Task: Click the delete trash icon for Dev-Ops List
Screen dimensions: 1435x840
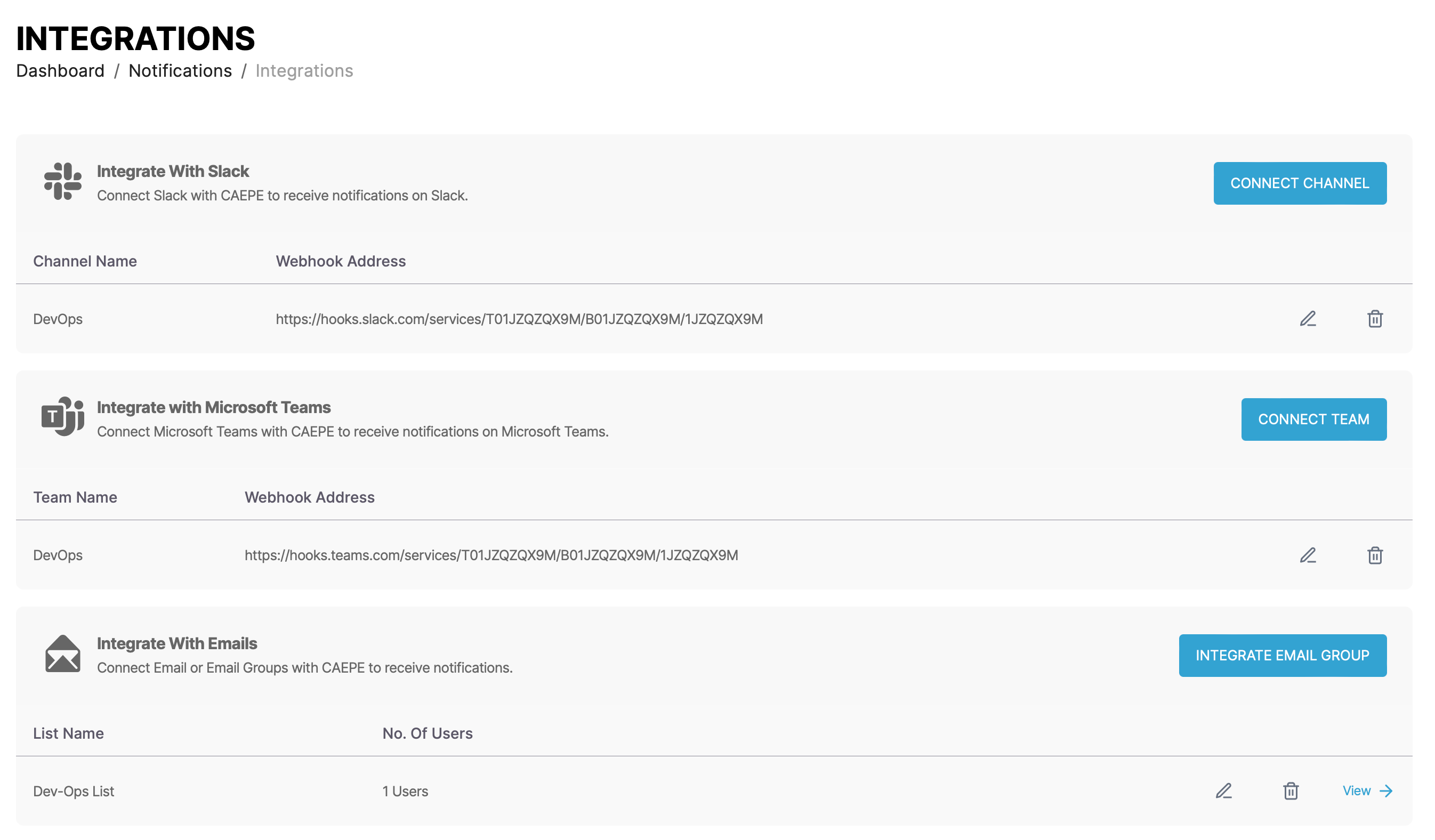Action: [x=1290, y=790]
